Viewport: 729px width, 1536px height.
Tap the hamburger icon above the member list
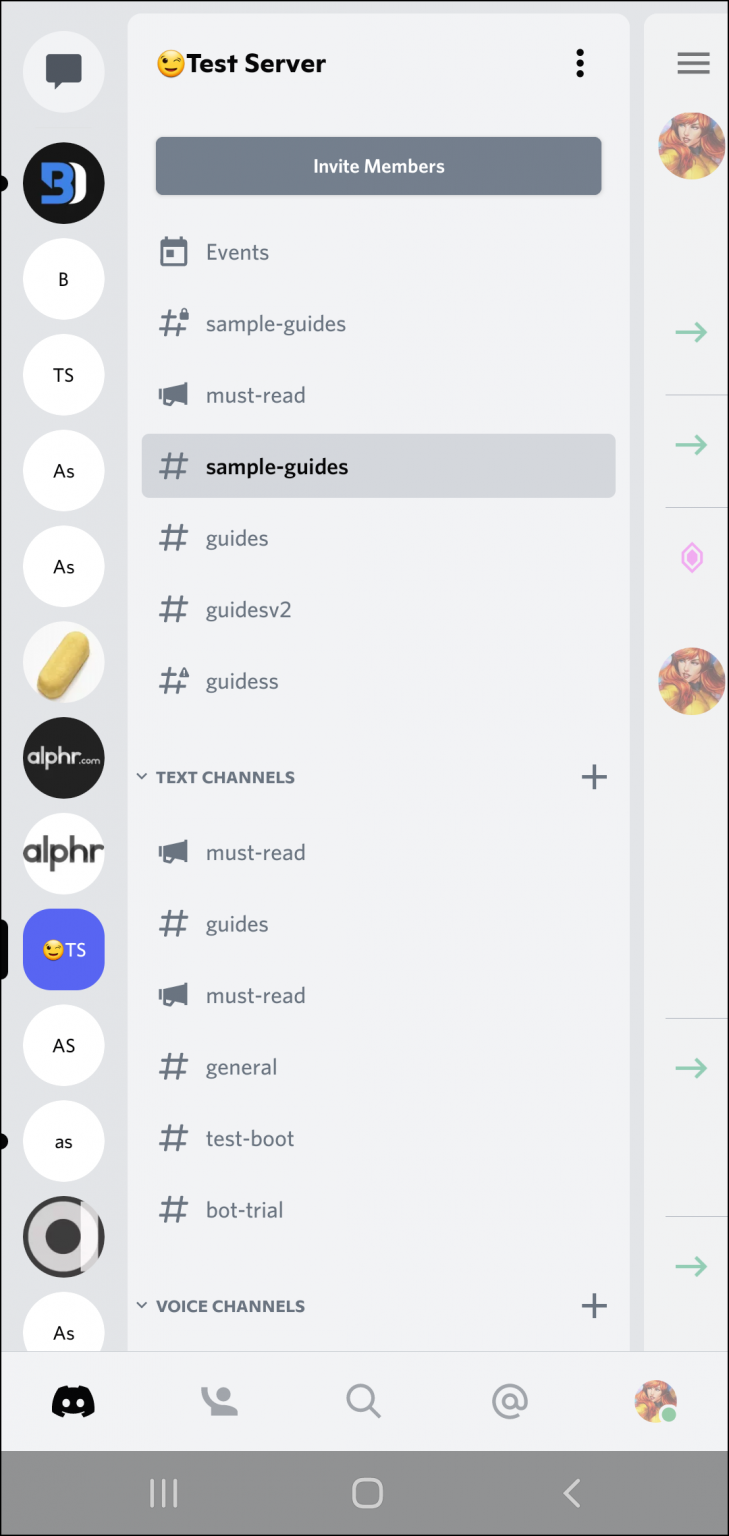tap(693, 62)
